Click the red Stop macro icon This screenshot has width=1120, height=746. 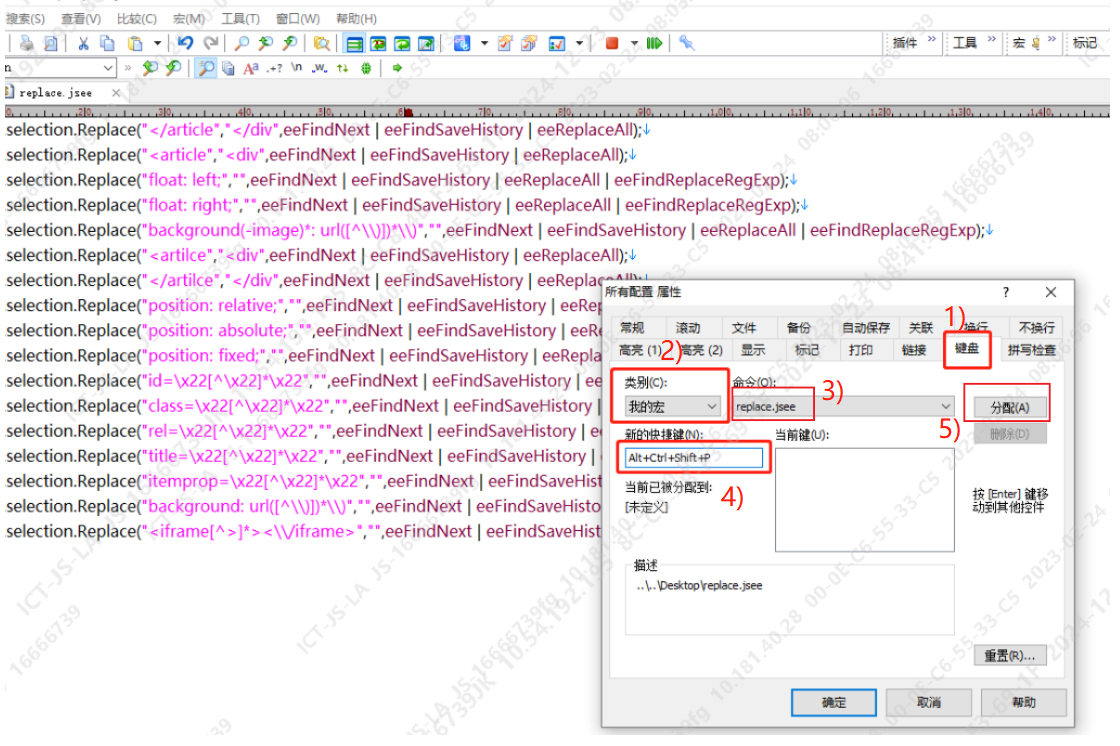point(612,43)
